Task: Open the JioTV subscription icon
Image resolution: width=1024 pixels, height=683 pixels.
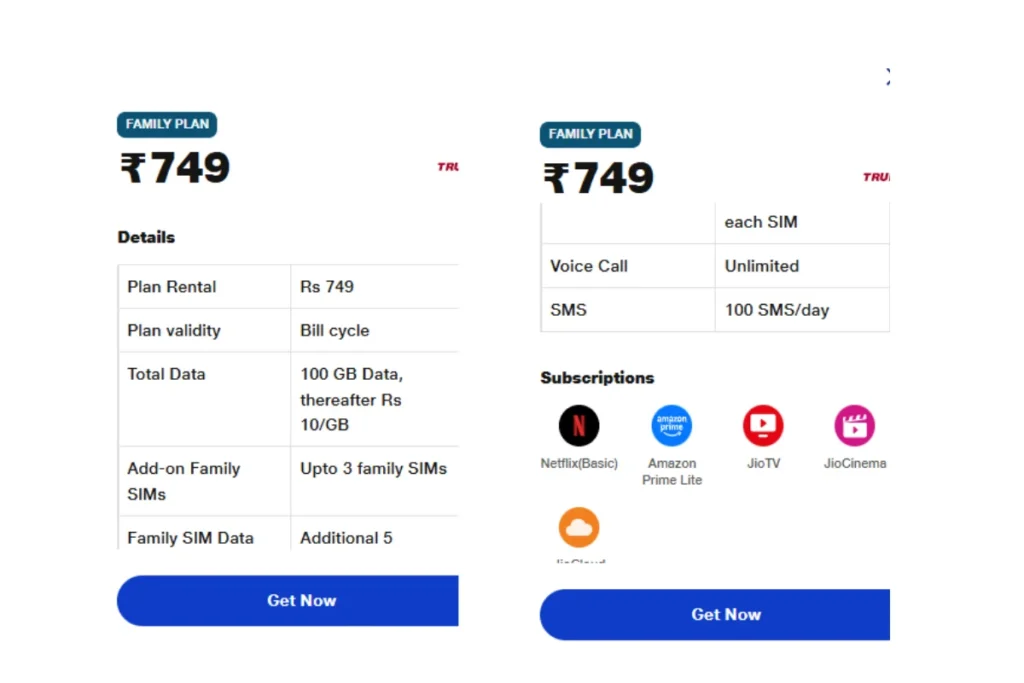Action: pyautogui.click(x=763, y=426)
